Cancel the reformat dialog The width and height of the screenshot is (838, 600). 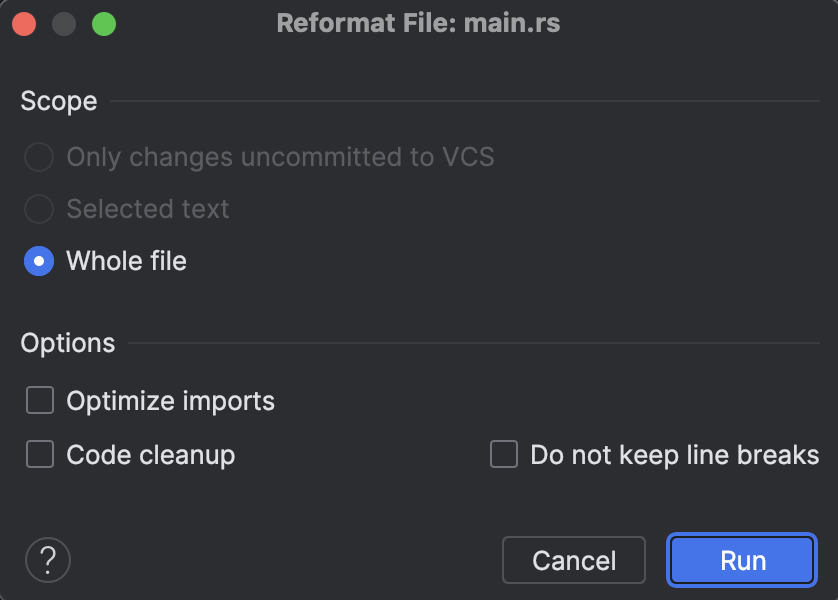573,560
